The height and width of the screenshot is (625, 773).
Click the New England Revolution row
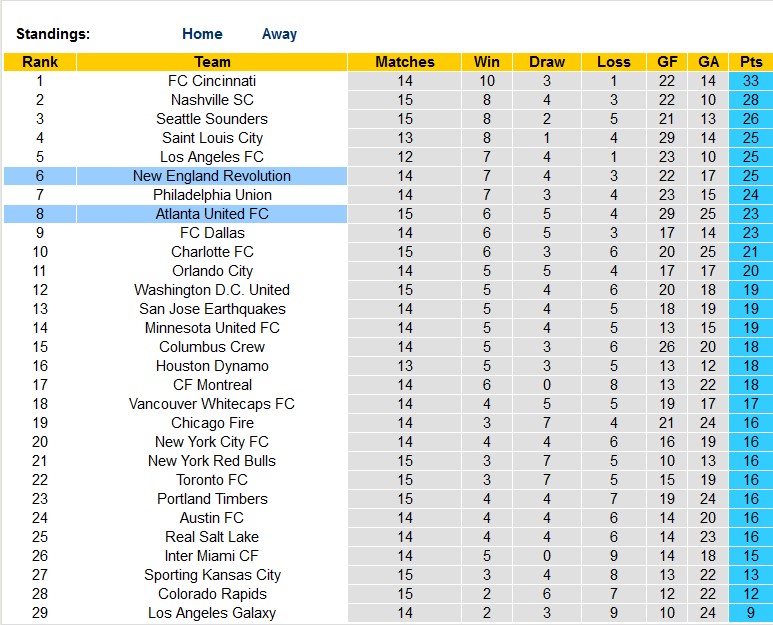[212, 176]
